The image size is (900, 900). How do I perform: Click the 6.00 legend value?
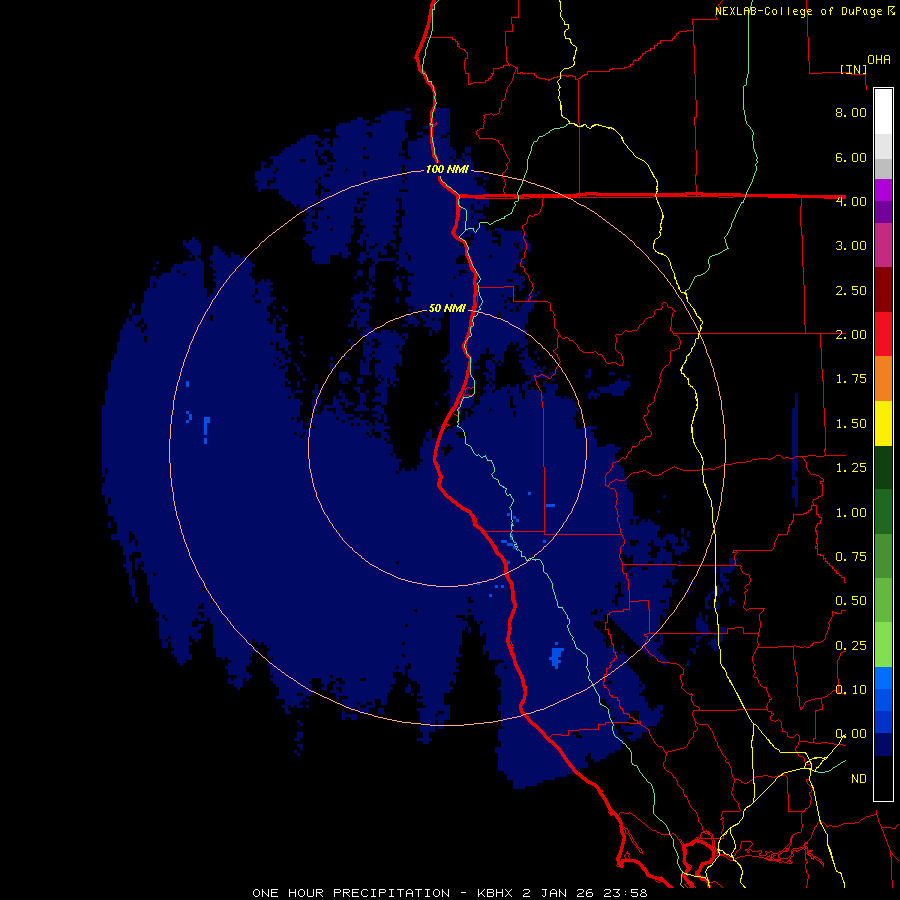coord(851,157)
